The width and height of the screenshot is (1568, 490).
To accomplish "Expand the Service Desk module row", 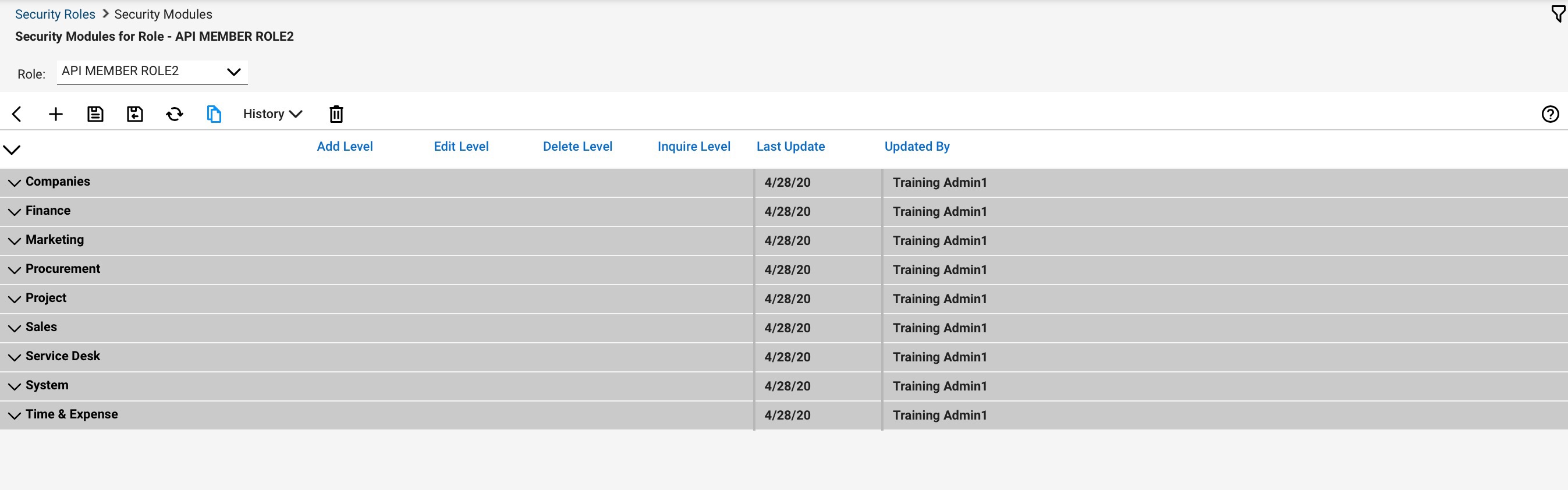I will tap(14, 357).
